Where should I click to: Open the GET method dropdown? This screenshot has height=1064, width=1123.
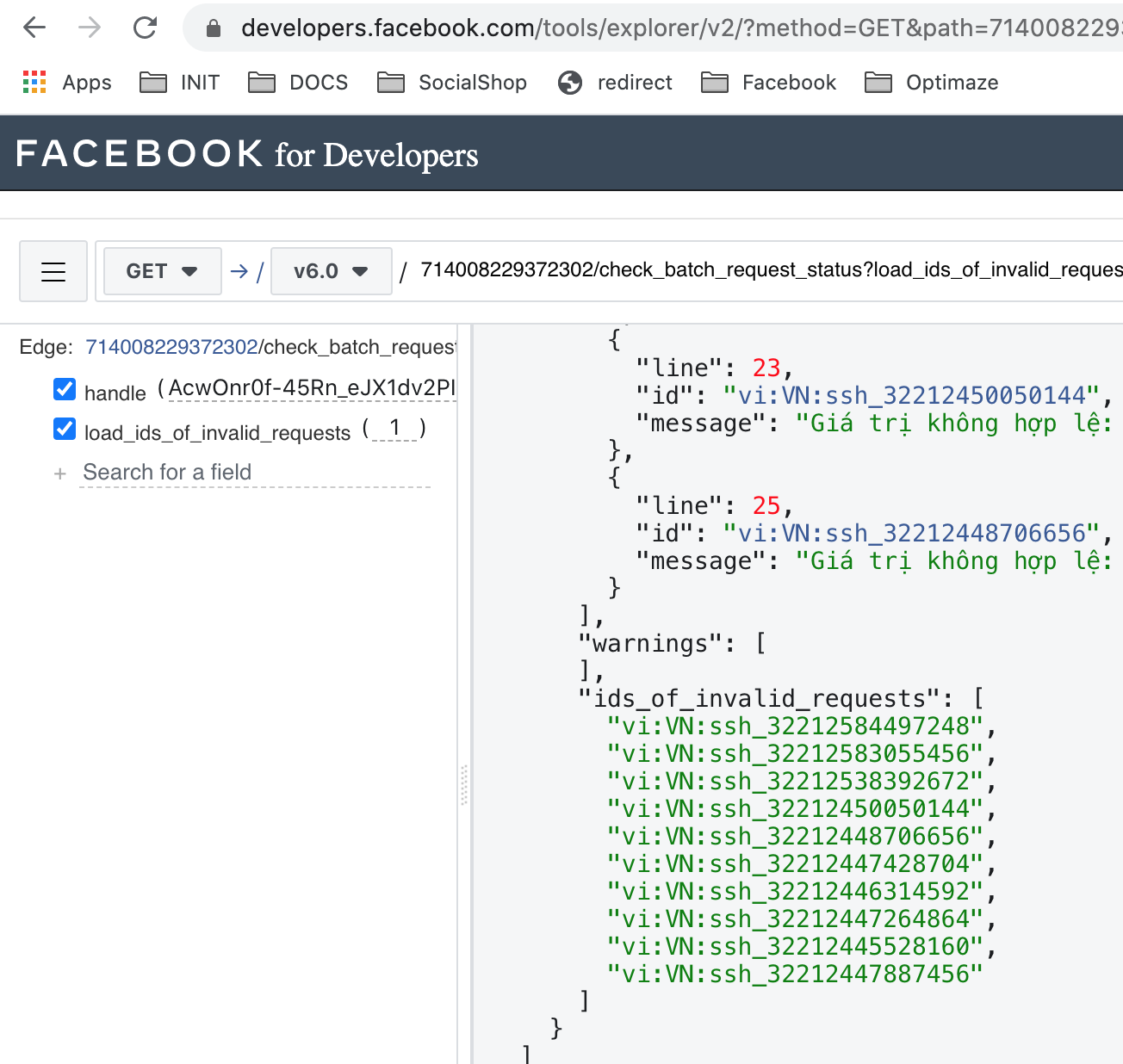[162, 271]
